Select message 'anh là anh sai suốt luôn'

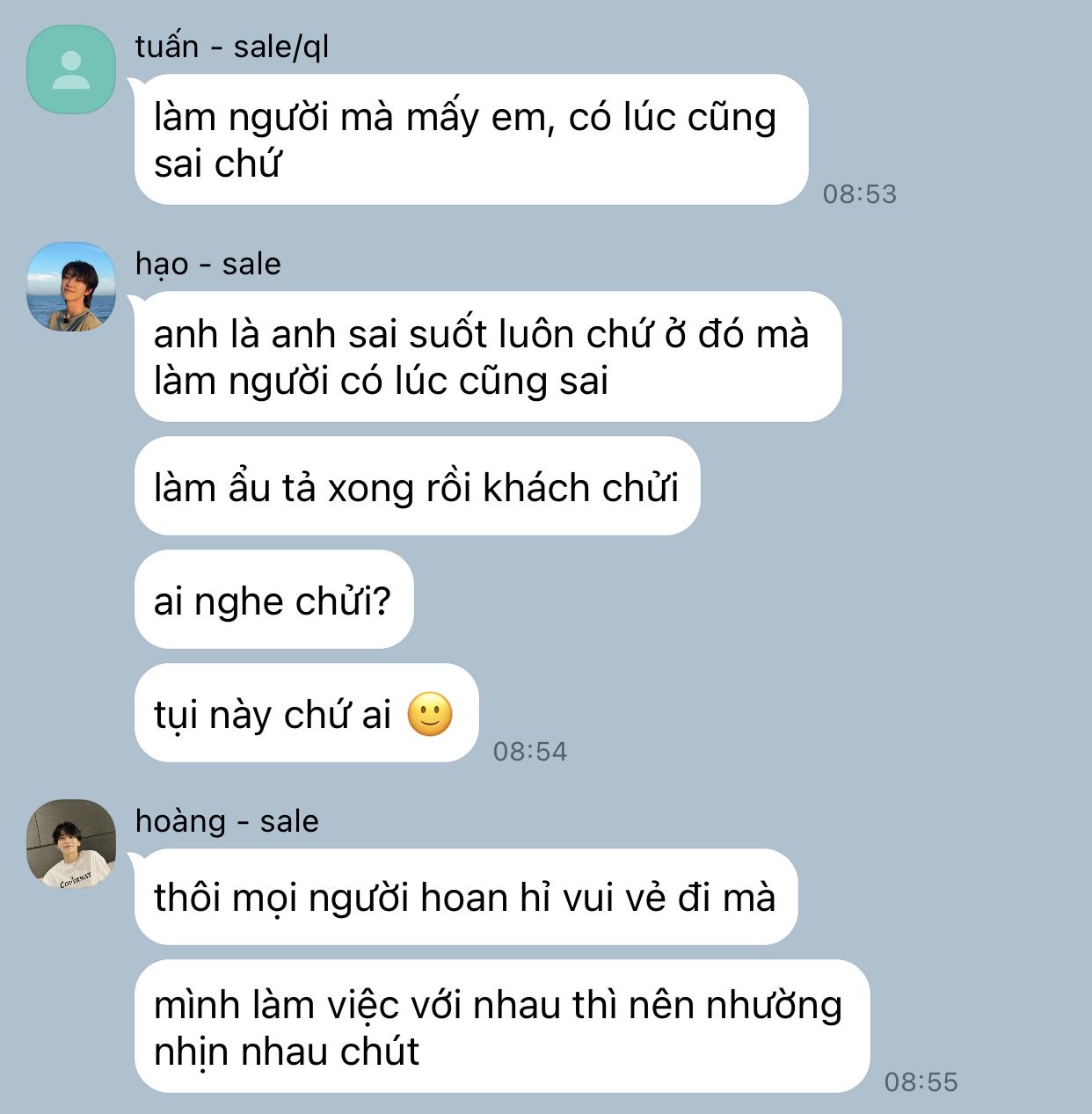pyautogui.click(x=488, y=356)
